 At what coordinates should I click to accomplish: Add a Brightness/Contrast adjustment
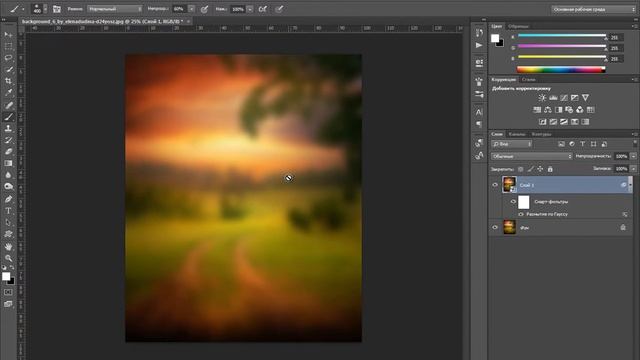click(542, 98)
